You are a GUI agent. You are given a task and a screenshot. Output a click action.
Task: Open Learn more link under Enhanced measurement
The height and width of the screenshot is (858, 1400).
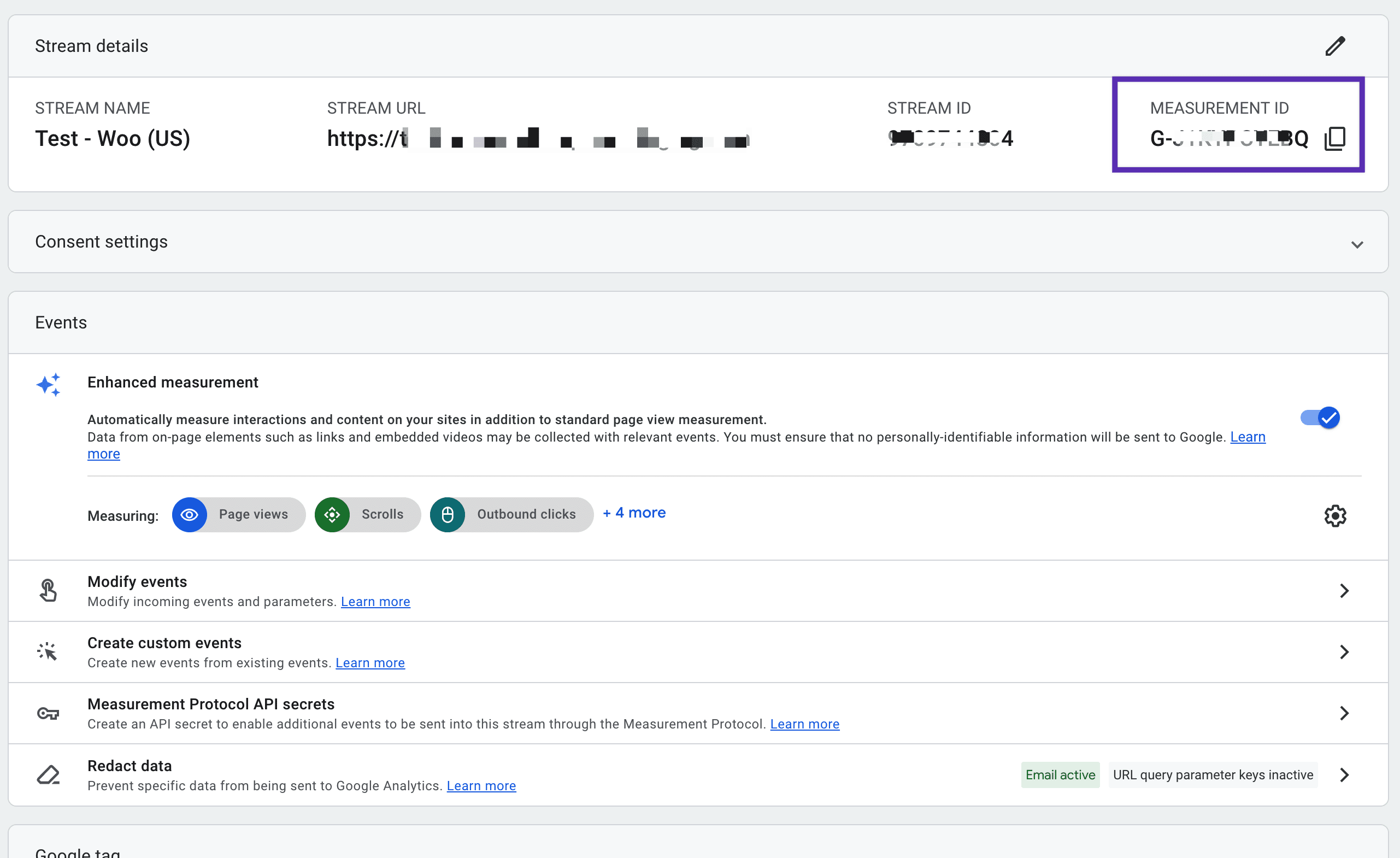(1248, 437)
